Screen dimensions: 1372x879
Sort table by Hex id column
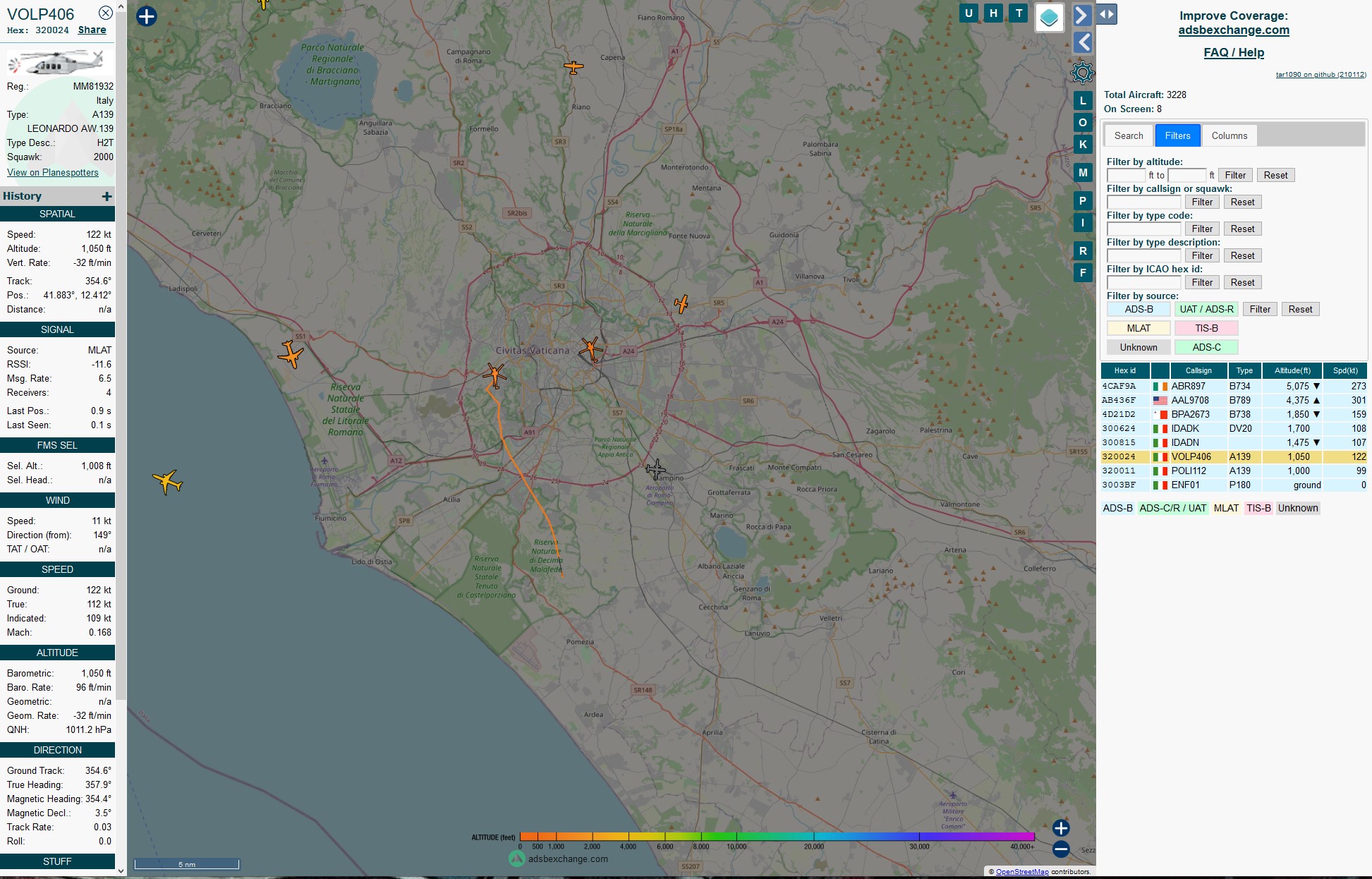click(1125, 370)
